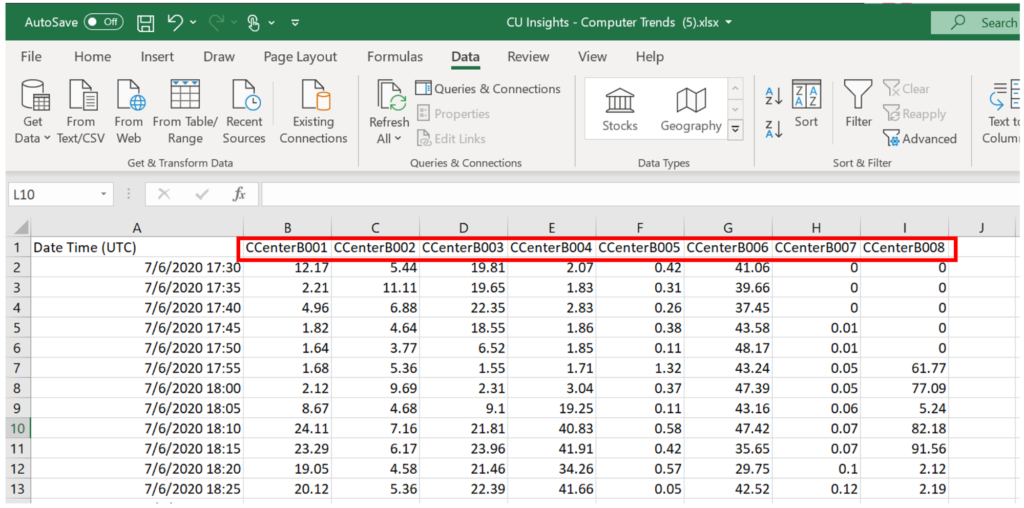
Task: Open the Customize Quick Access Toolbar dropdown
Action: 295,23
